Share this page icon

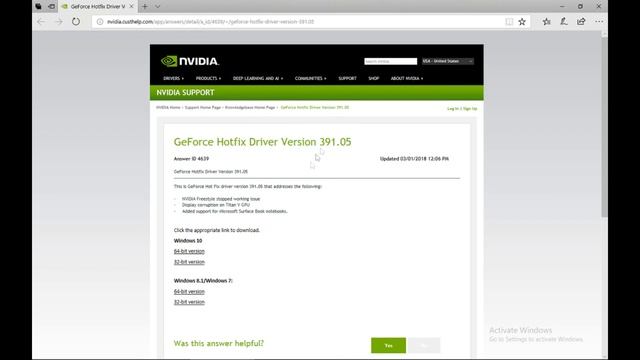pos(581,22)
